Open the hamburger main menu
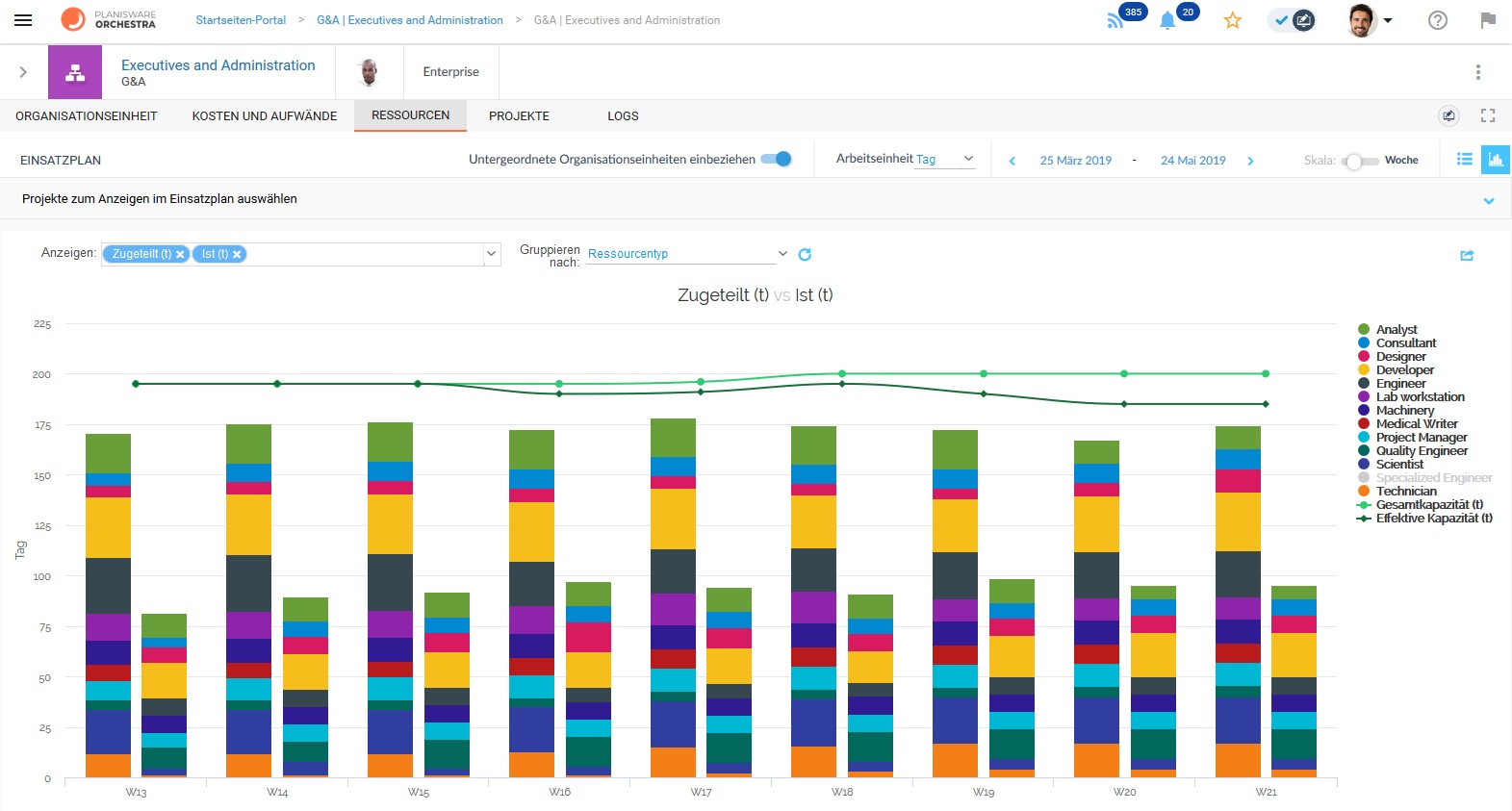1512x811 pixels. 23,20
